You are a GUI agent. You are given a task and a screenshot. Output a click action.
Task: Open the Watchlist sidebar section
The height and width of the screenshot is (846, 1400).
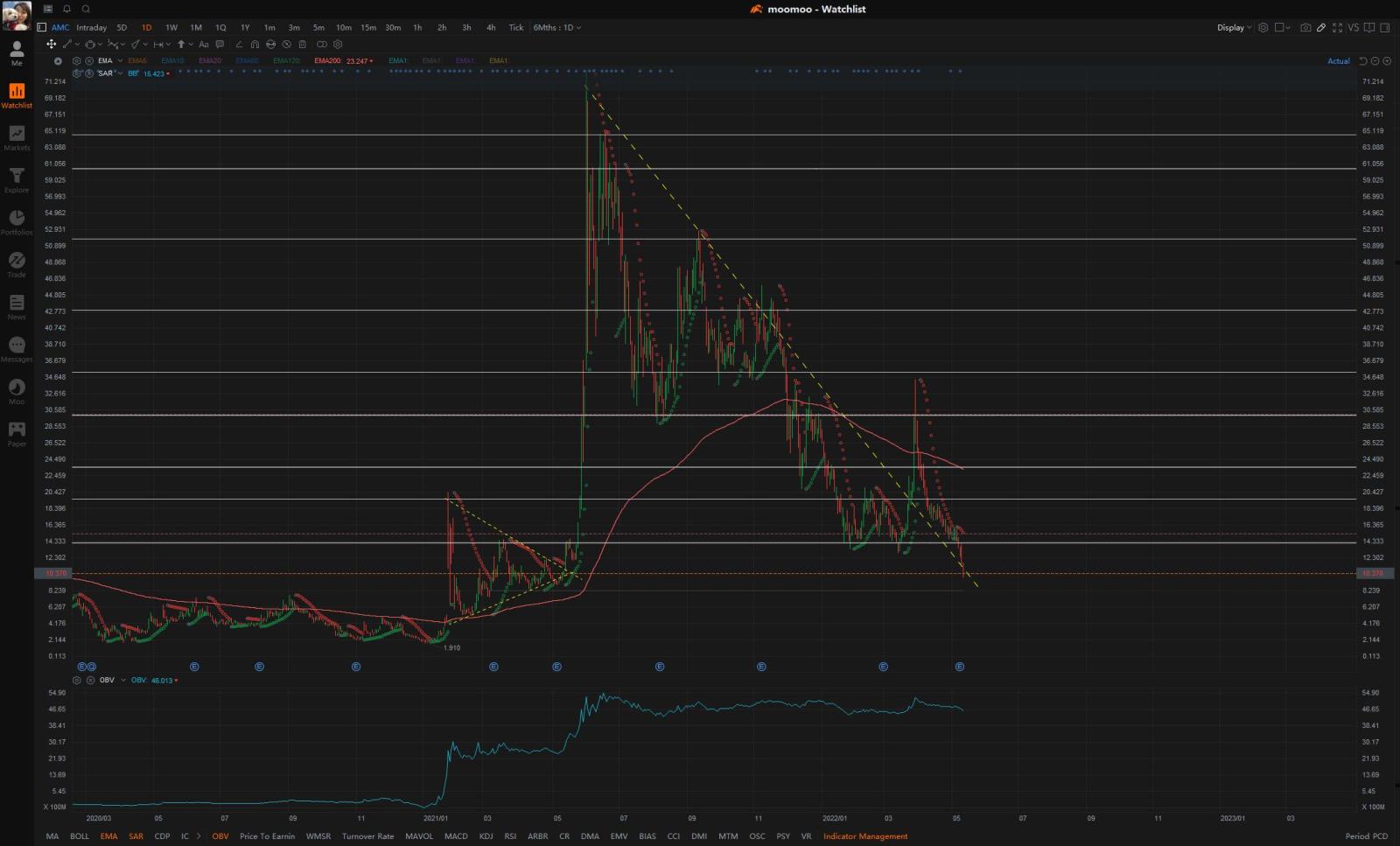tap(17, 95)
